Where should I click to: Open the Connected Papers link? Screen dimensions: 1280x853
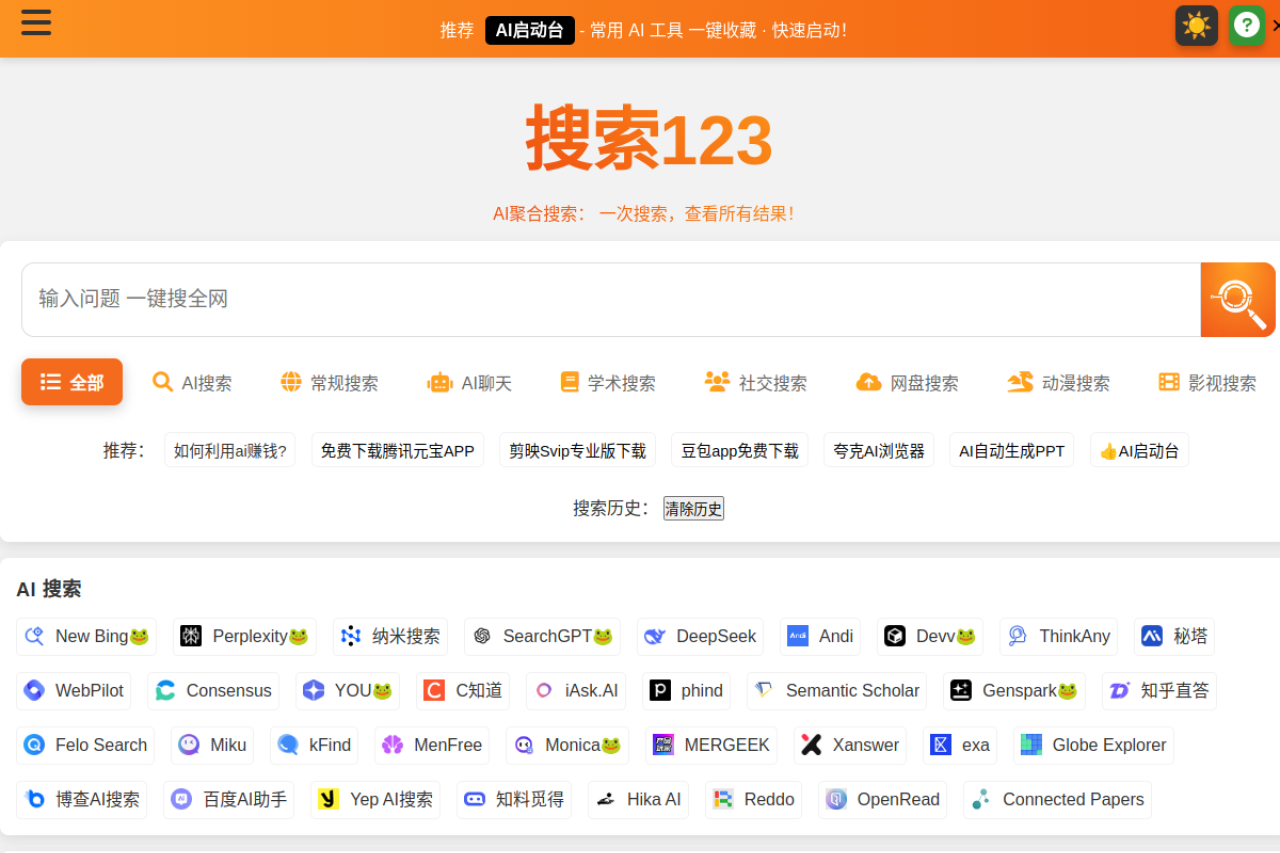(1057, 800)
